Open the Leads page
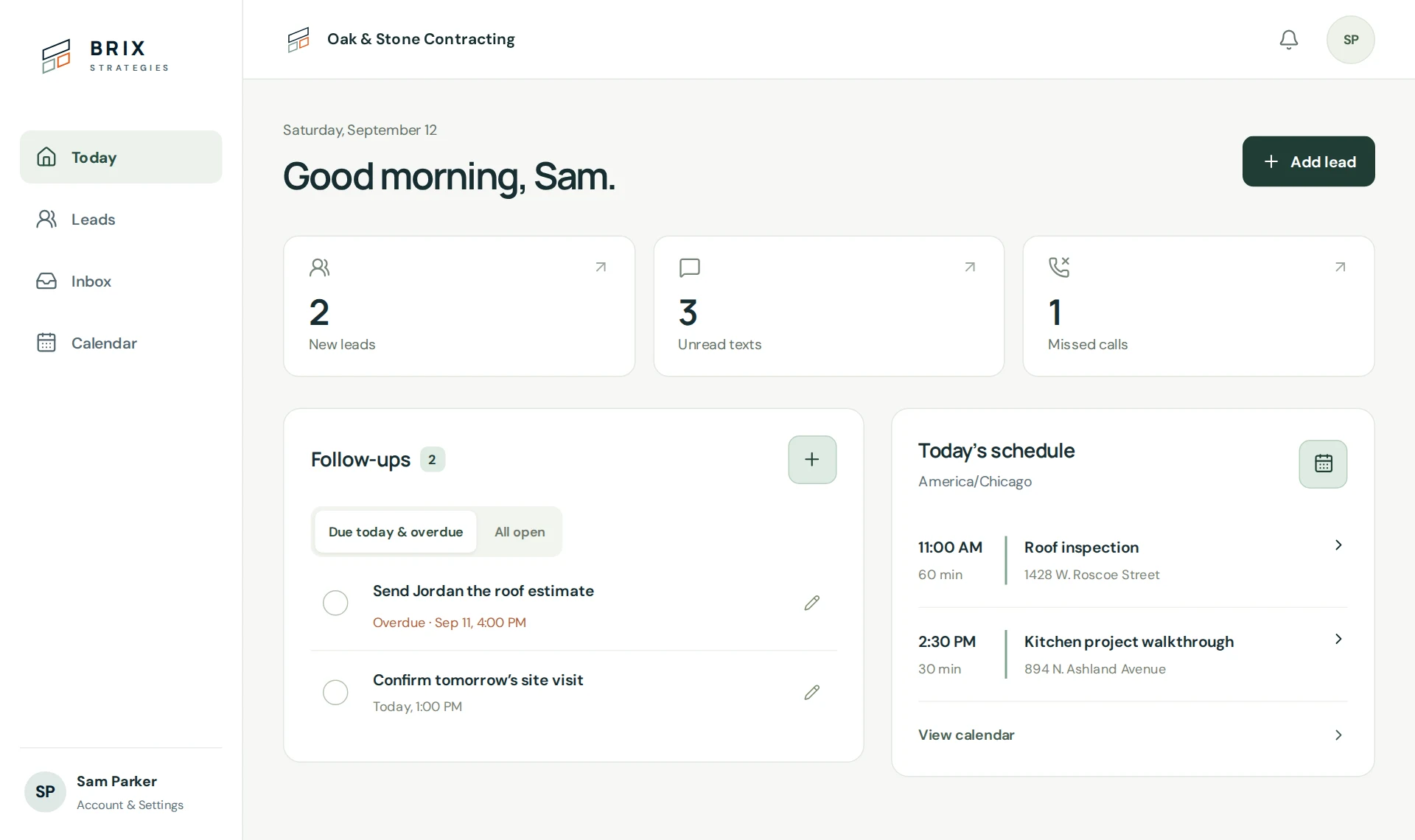 point(121,219)
